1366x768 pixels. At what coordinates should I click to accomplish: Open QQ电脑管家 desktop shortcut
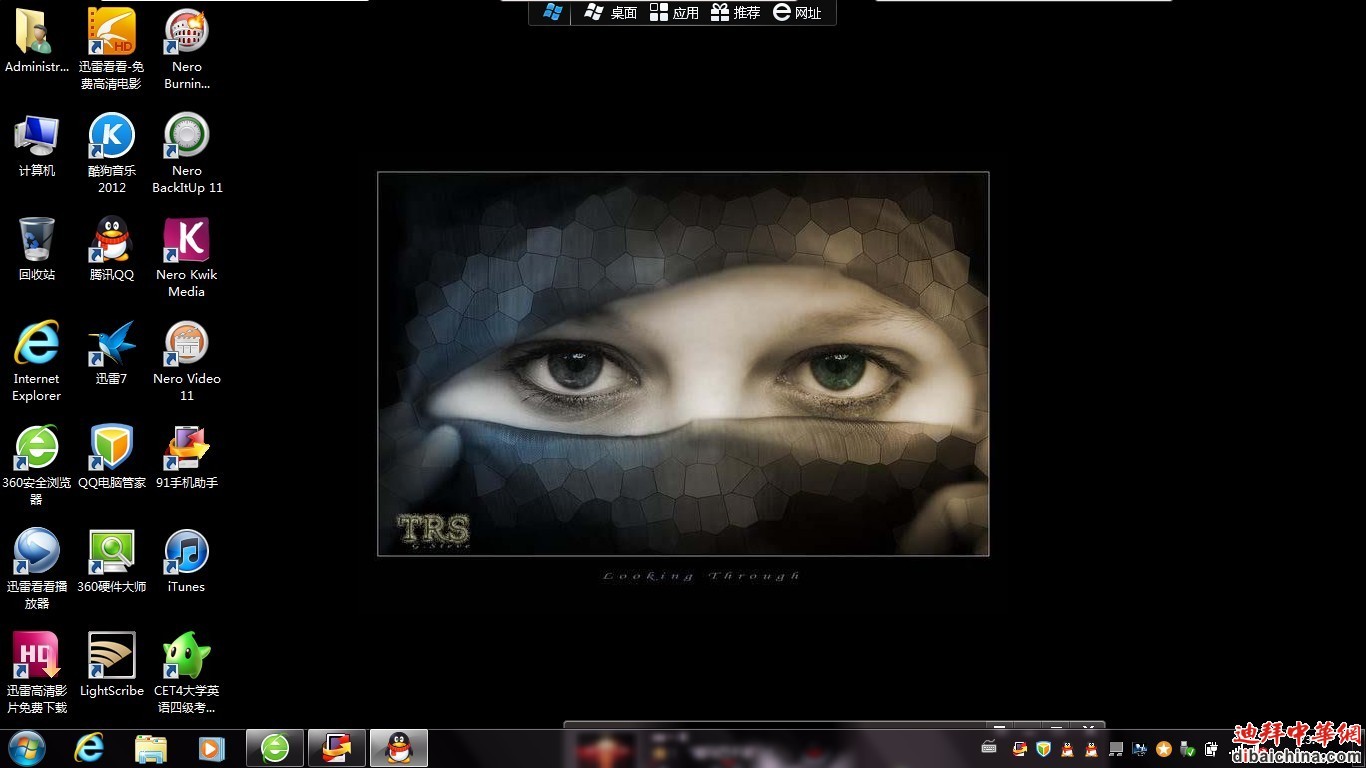coord(111,457)
